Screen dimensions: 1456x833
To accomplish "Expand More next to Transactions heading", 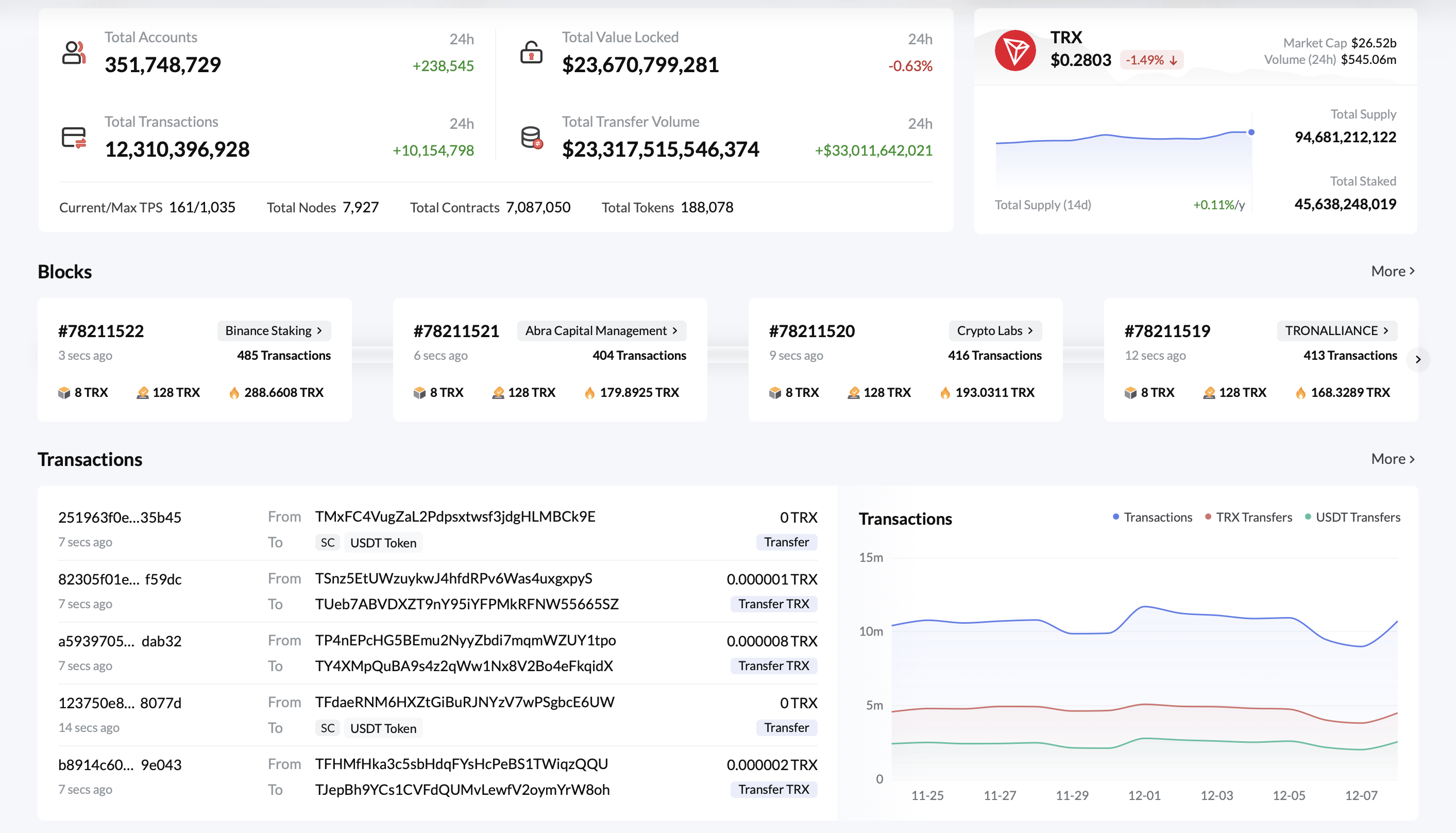I will [1393, 459].
